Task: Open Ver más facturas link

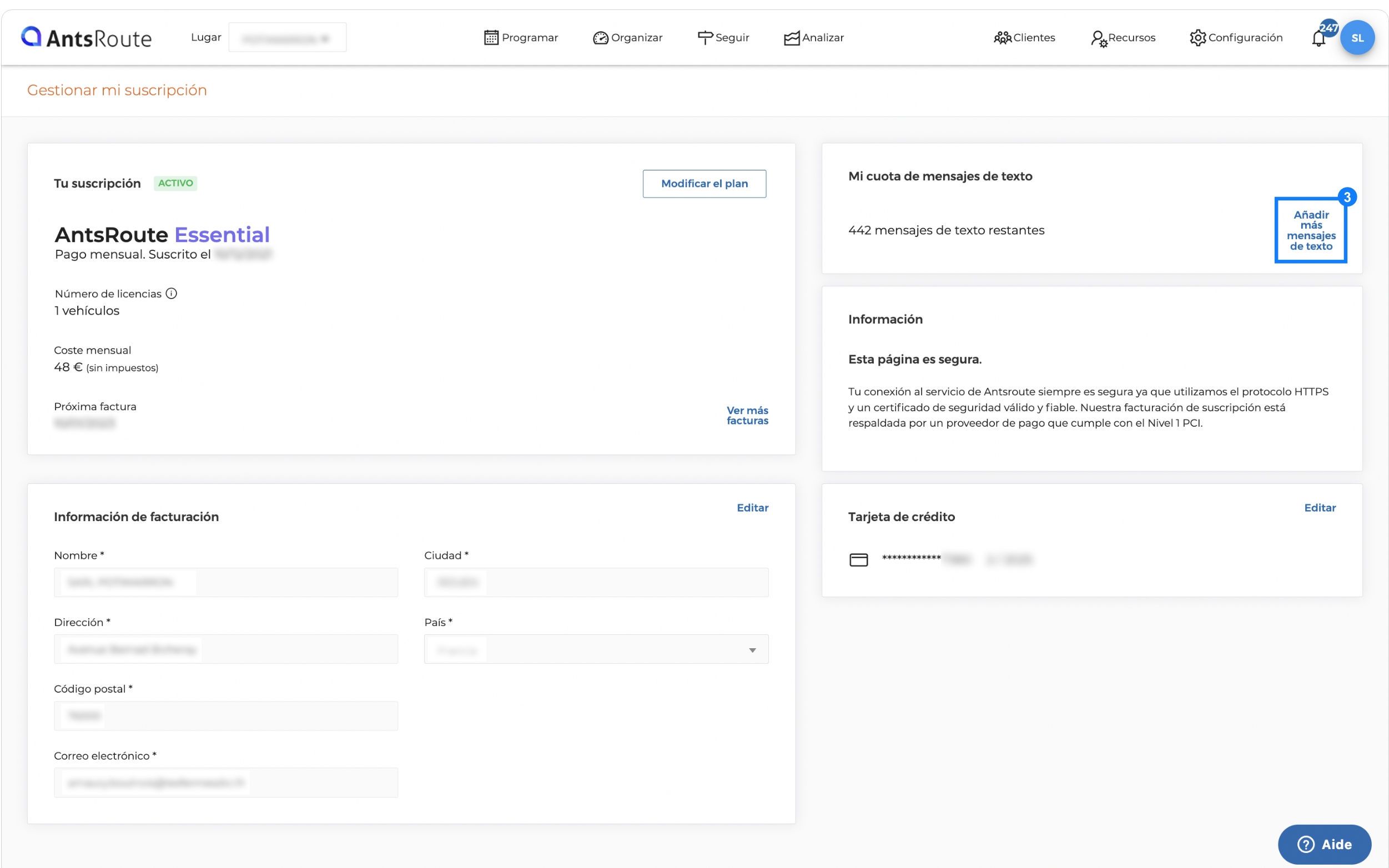Action: click(x=747, y=415)
